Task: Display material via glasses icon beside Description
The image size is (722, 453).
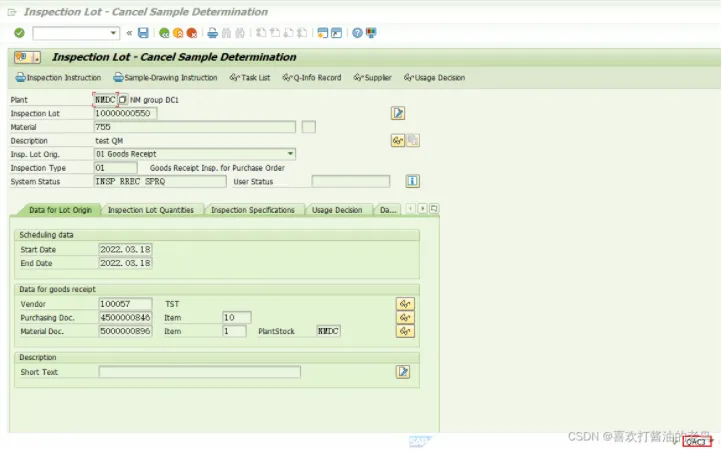Action: coord(398,140)
